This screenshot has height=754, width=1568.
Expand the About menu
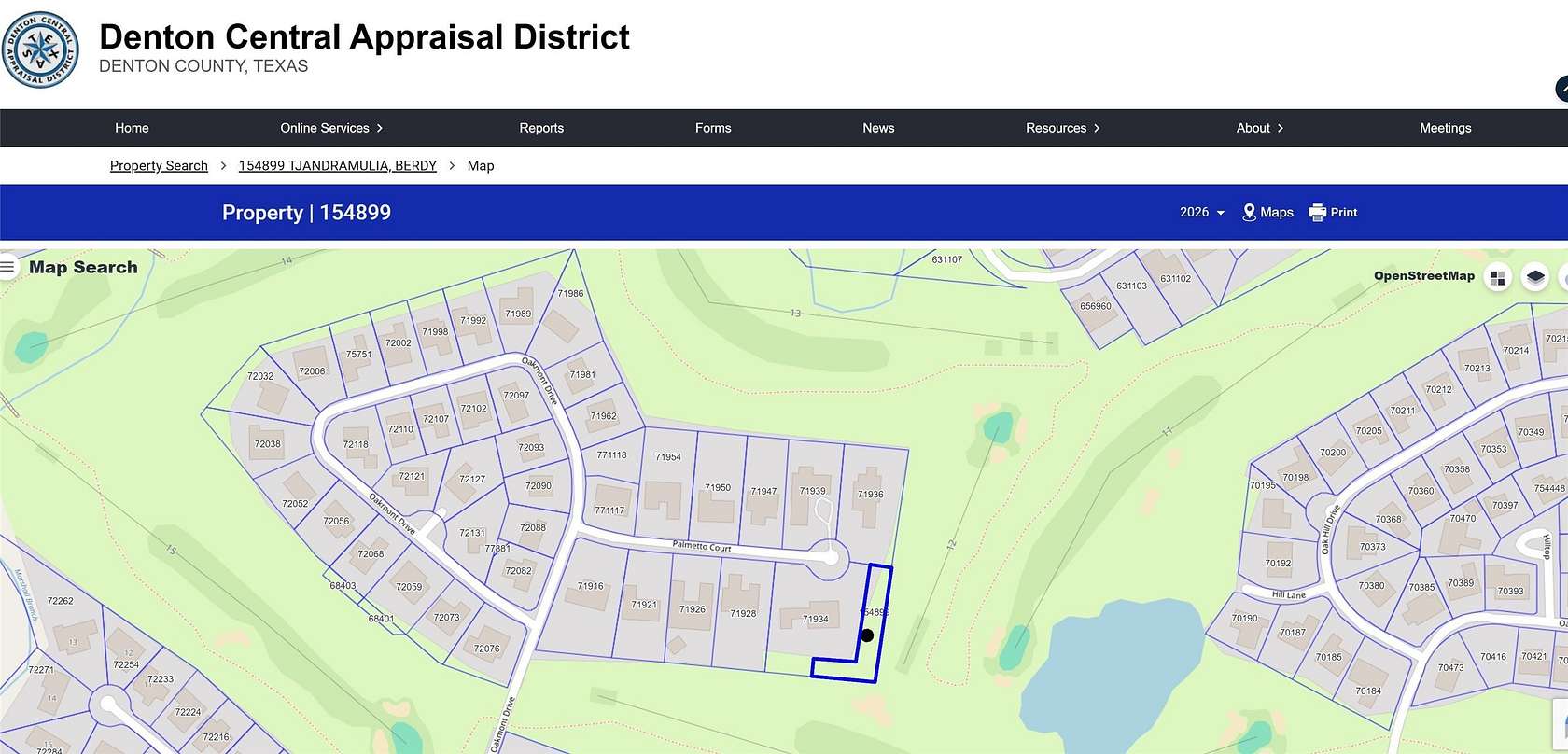(1260, 128)
